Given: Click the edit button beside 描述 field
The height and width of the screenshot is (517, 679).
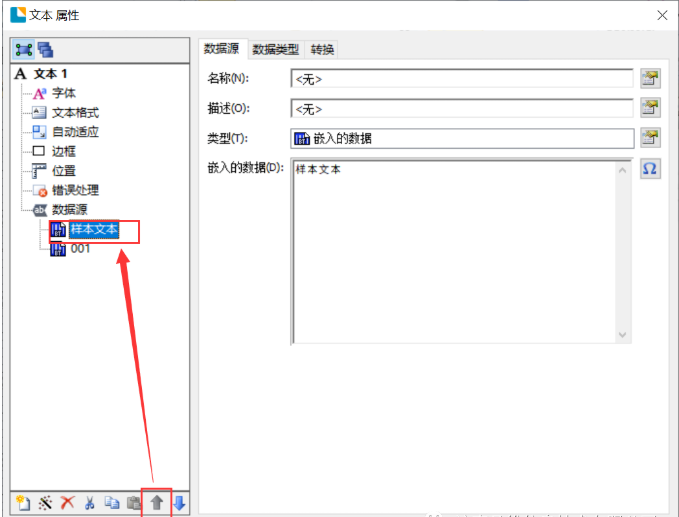Looking at the screenshot, I should coord(650,108).
